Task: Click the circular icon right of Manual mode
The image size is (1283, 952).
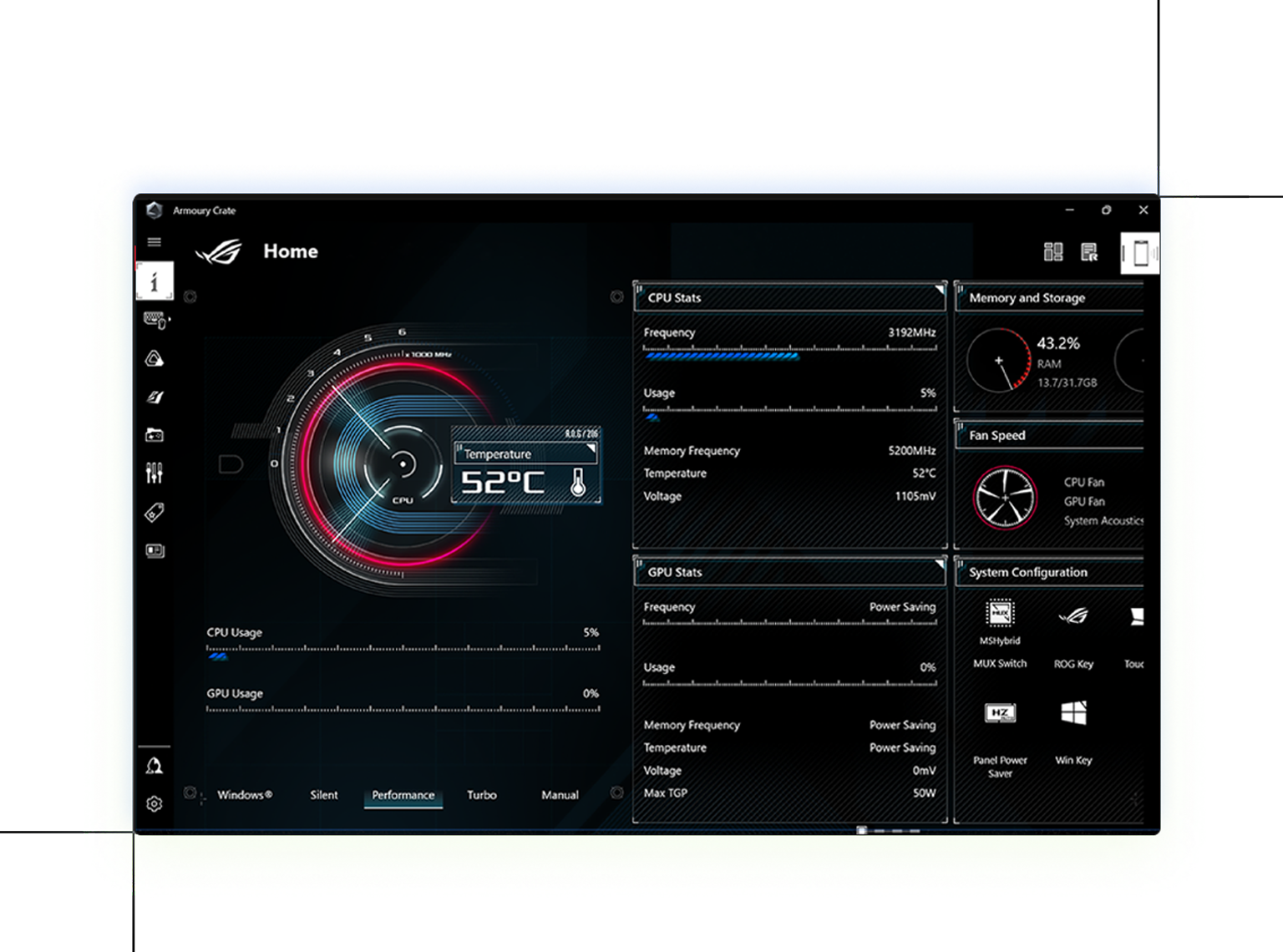Action: 616,792
